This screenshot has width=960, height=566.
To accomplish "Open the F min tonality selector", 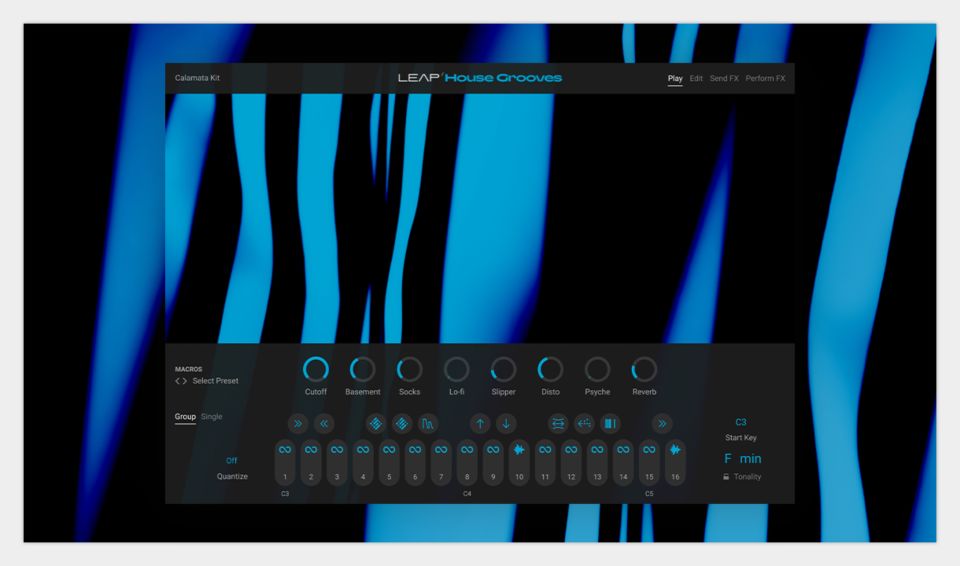I will click(742, 459).
